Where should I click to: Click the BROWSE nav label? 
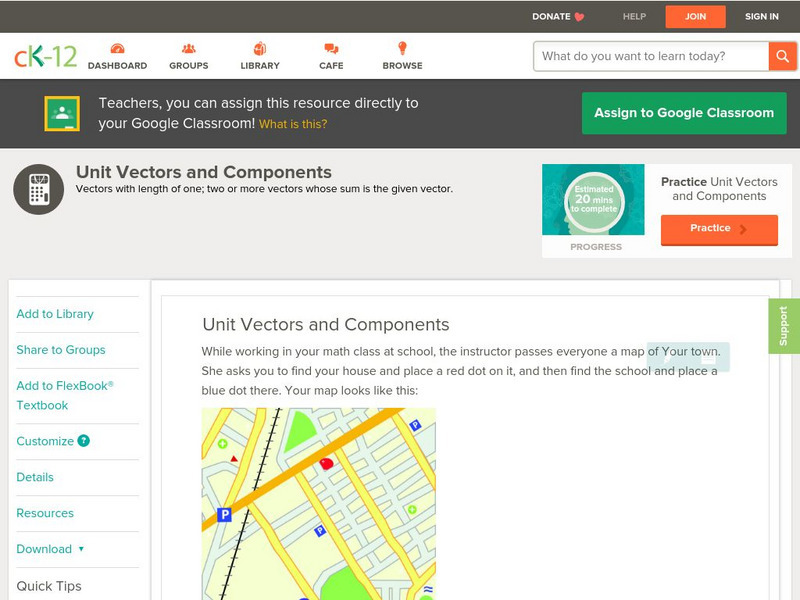coord(403,66)
